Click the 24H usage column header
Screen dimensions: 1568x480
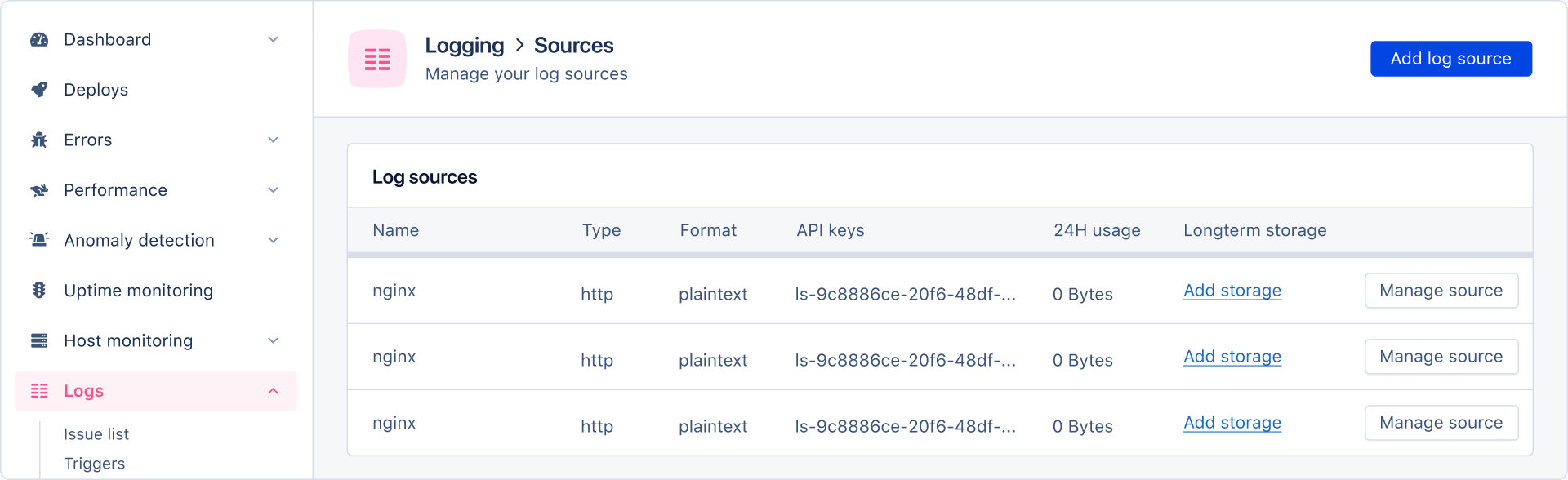(1097, 230)
